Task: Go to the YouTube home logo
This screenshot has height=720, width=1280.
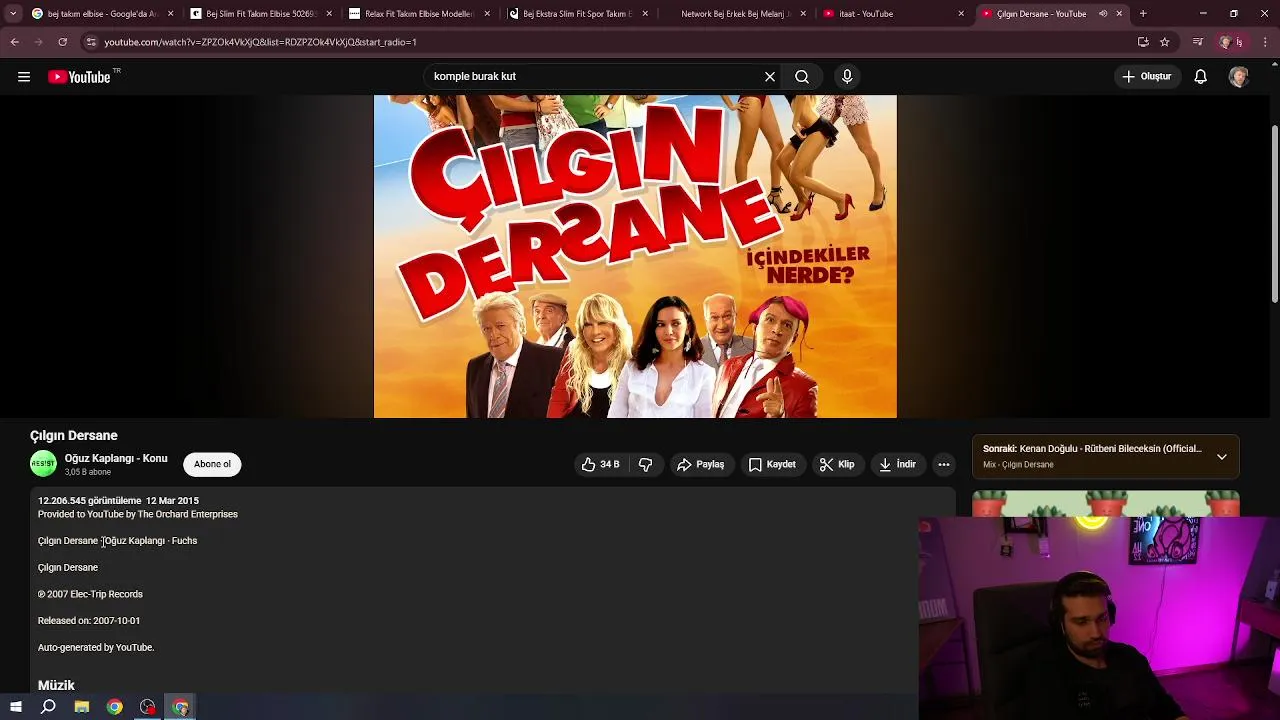Action: (79, 77)
